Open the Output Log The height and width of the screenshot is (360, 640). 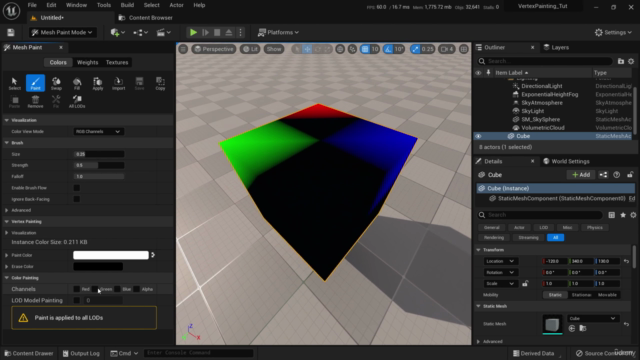point(81,353)
